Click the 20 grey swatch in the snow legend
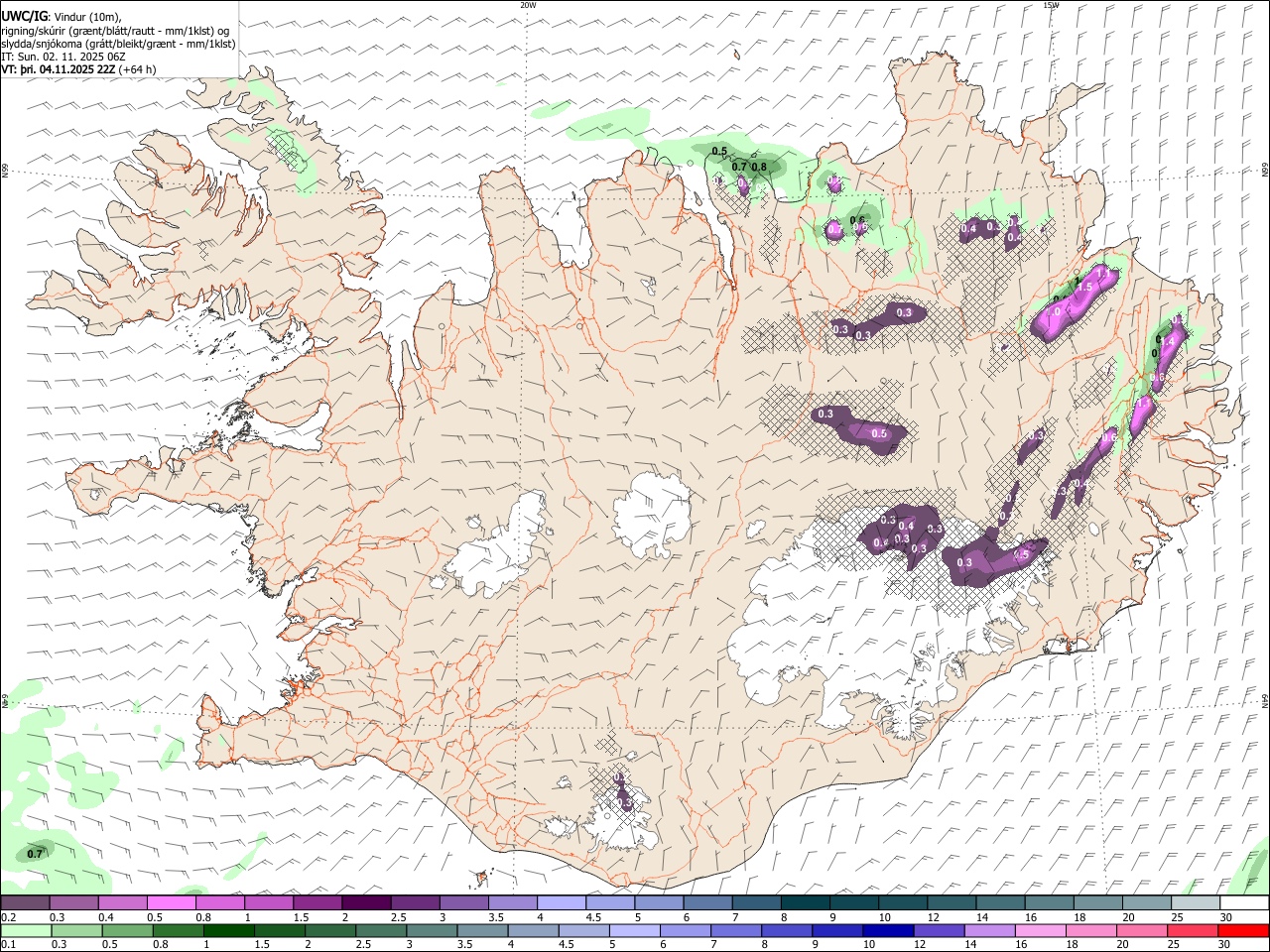 tap(1145, 903)
